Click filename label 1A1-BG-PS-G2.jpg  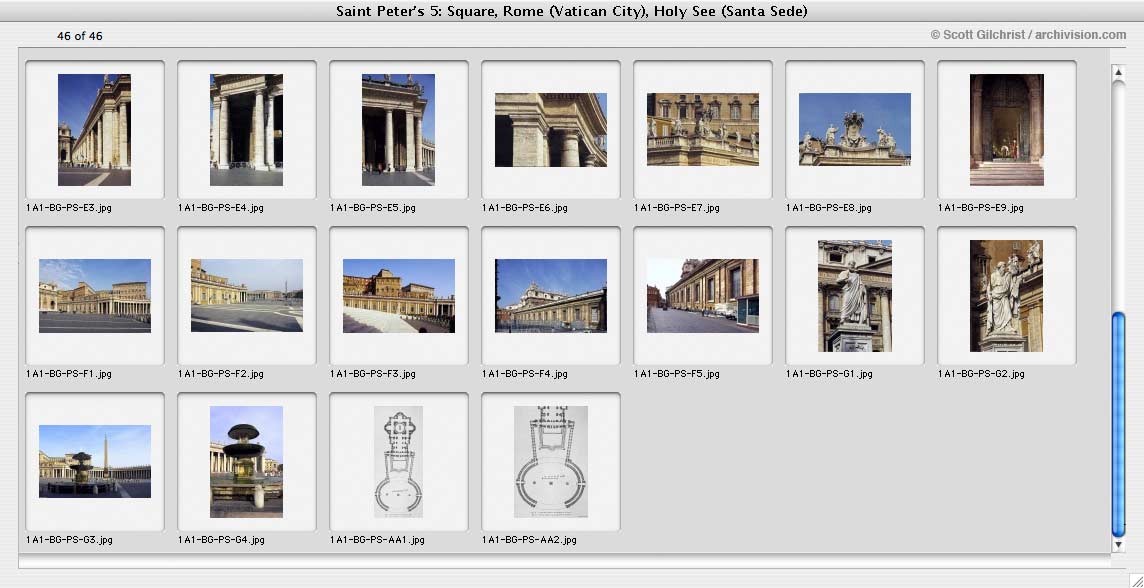(x=981, y=374)
